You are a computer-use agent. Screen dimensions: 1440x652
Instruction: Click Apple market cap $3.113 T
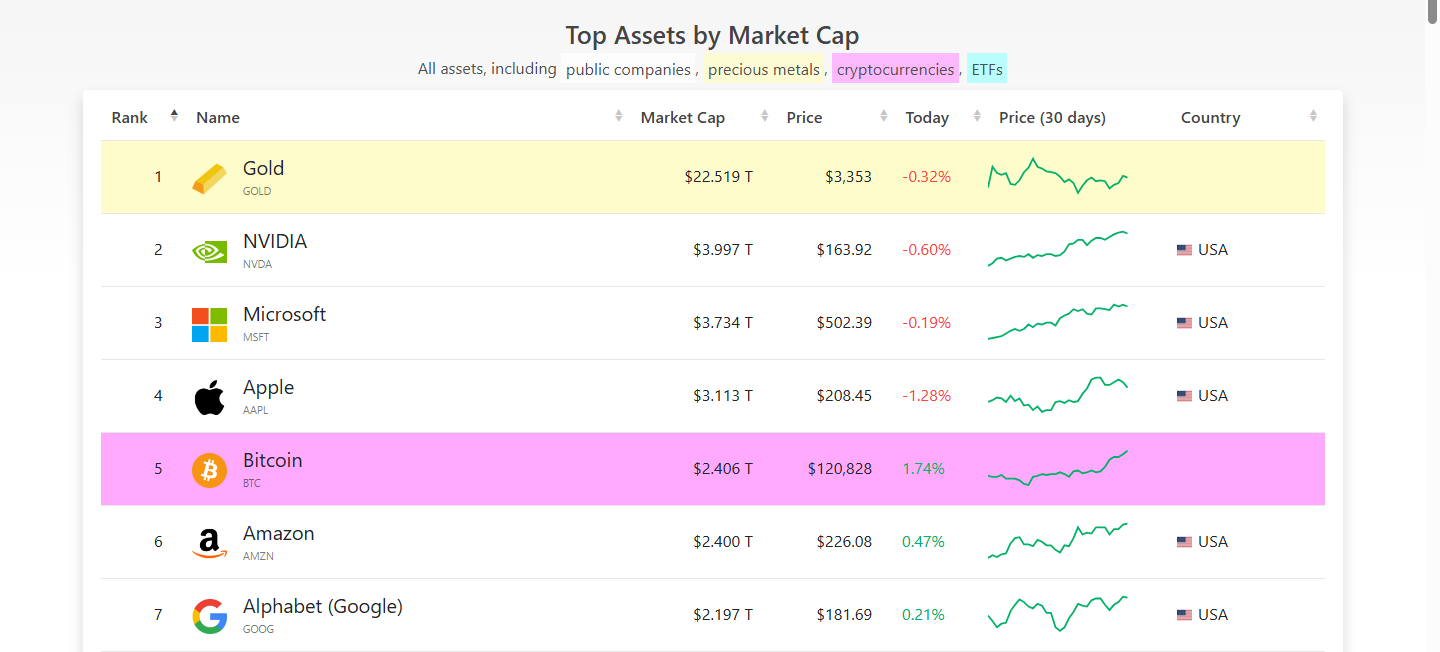(x=723, y=396)
